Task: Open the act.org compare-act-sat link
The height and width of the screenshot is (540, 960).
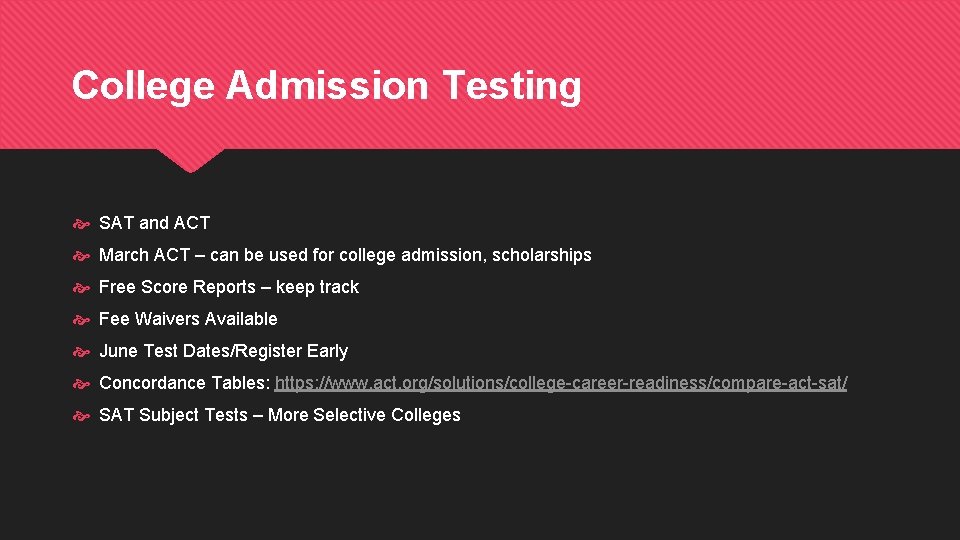Action: point(560,383)
